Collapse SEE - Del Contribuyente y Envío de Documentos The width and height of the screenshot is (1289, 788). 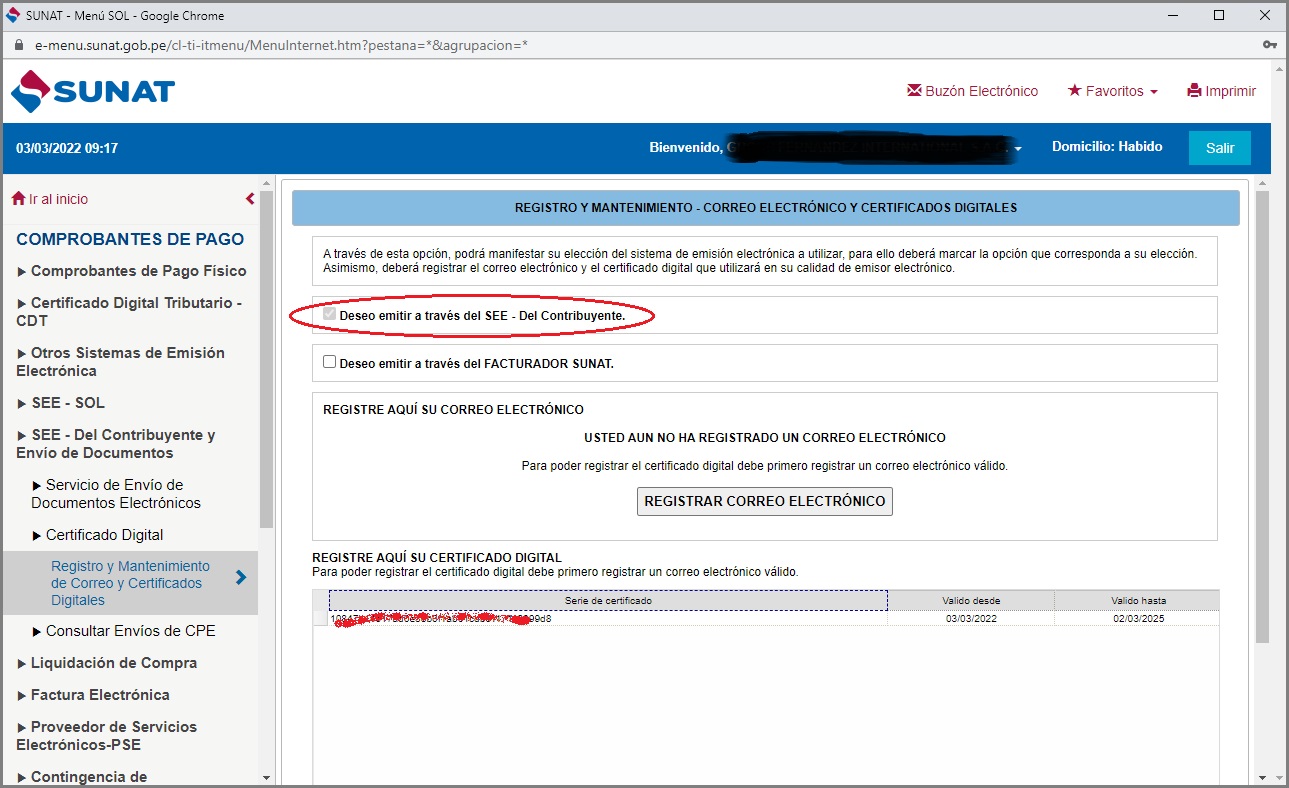click(x=116, y=444)
